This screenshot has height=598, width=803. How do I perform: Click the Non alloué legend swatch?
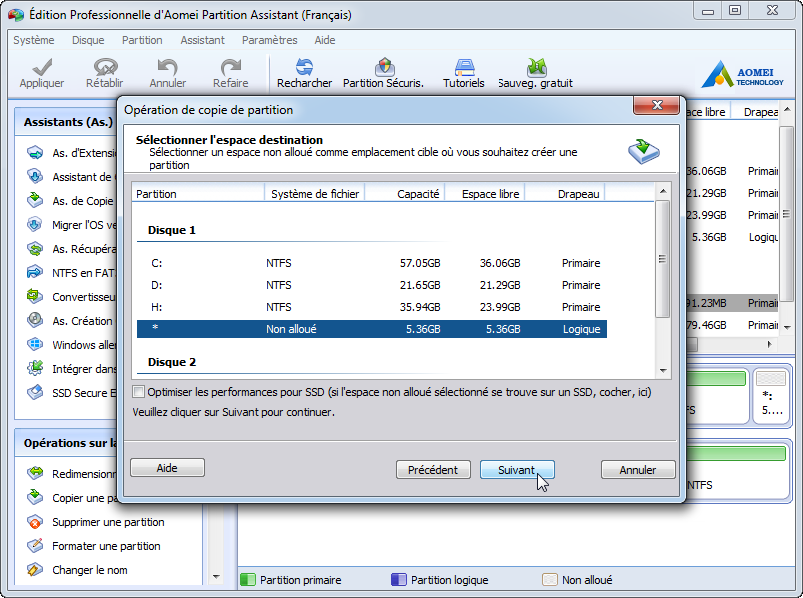[550, 580]
